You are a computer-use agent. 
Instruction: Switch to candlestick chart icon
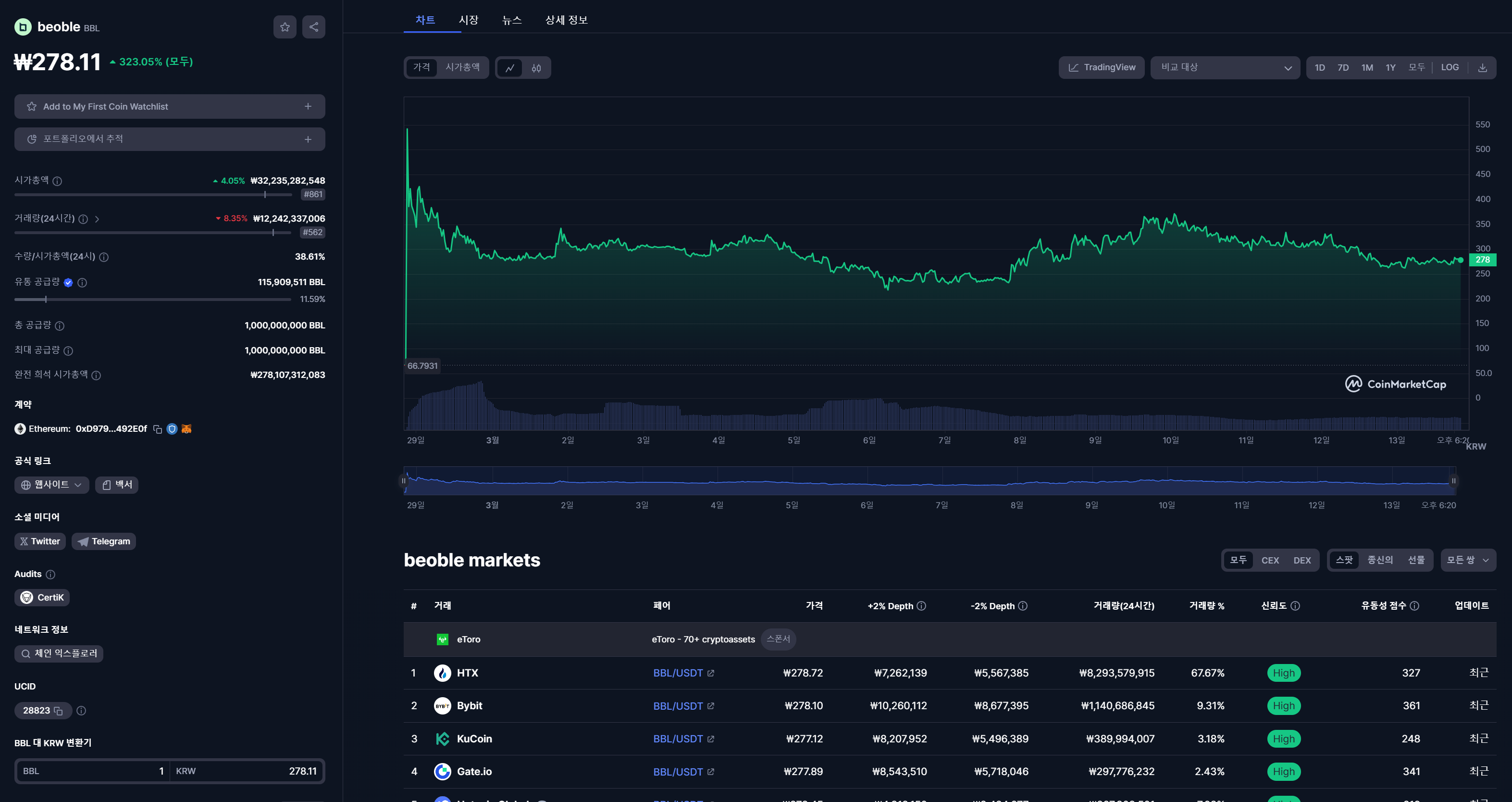click(x=536, y=68)
